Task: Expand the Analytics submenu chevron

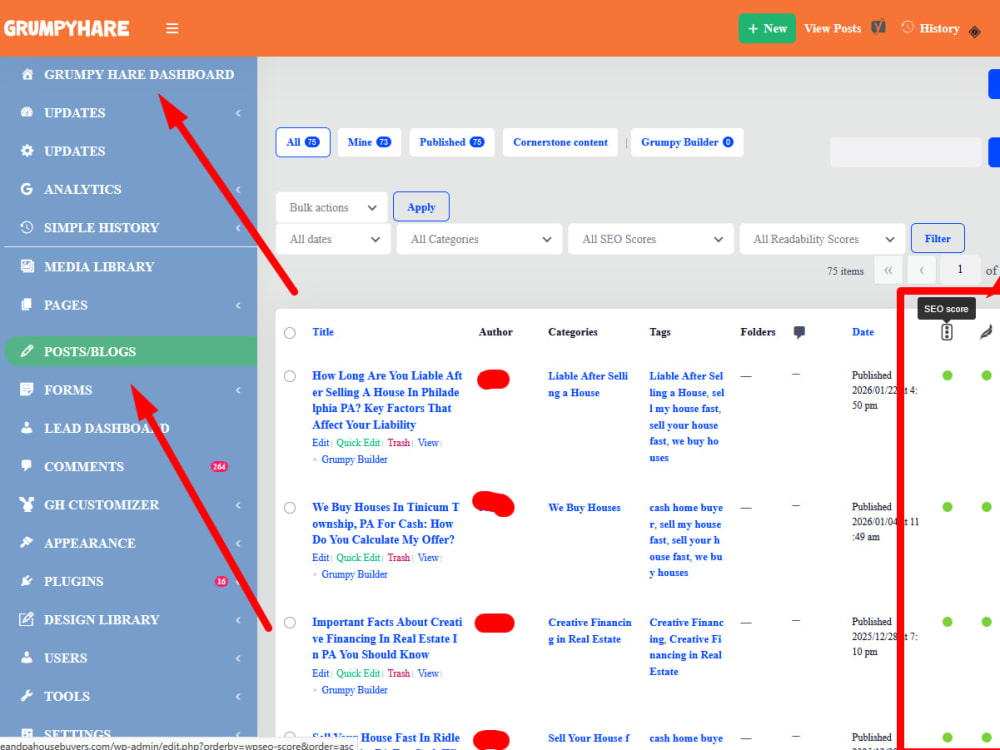Action: pos(238,189)
